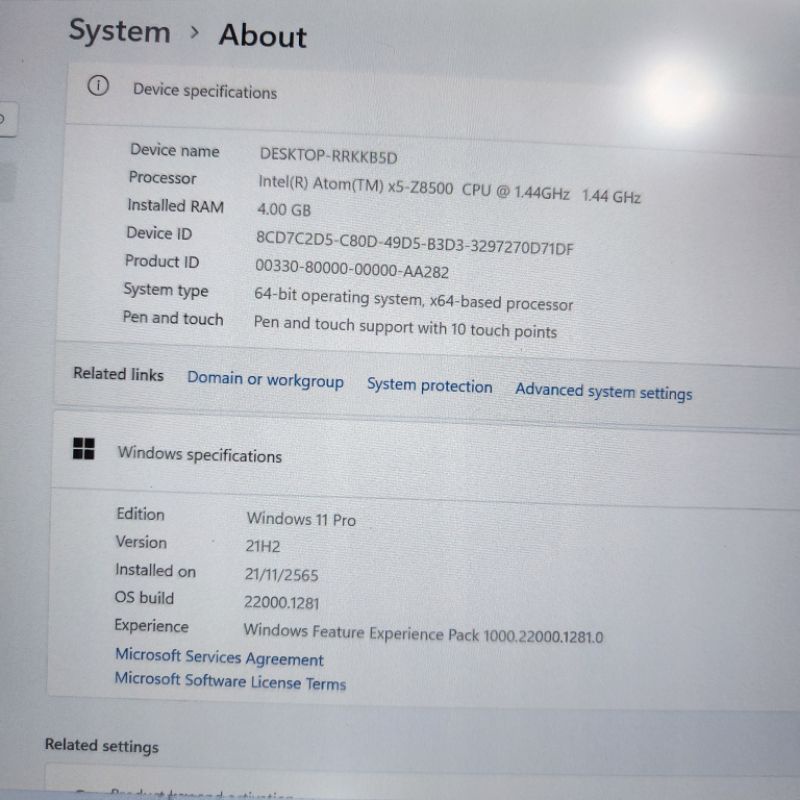This screenshot has width=800, height=800.
Task: Open the System protection link
Action: pos(429,386)
